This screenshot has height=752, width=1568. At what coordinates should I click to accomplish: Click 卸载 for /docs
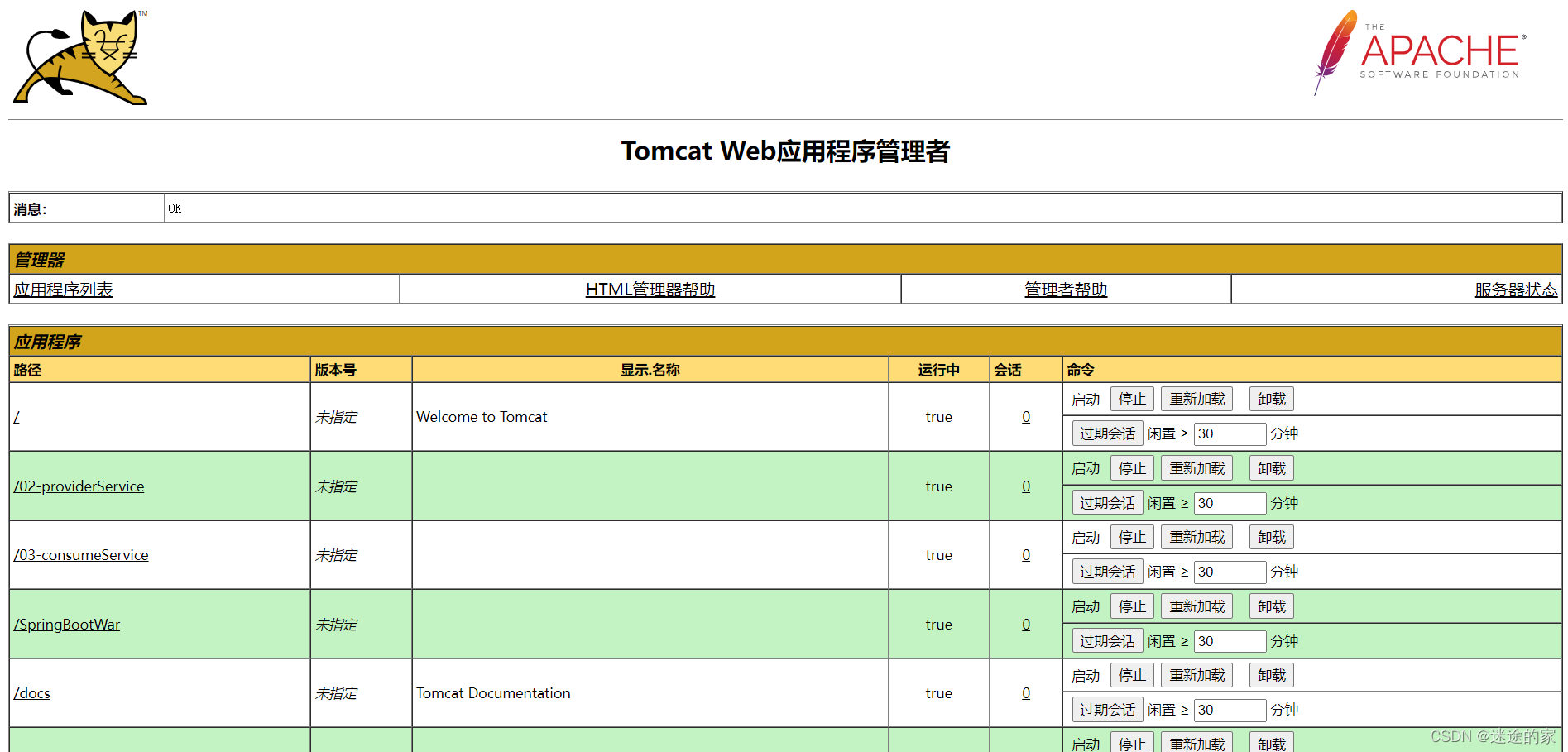pos(1272,675)
